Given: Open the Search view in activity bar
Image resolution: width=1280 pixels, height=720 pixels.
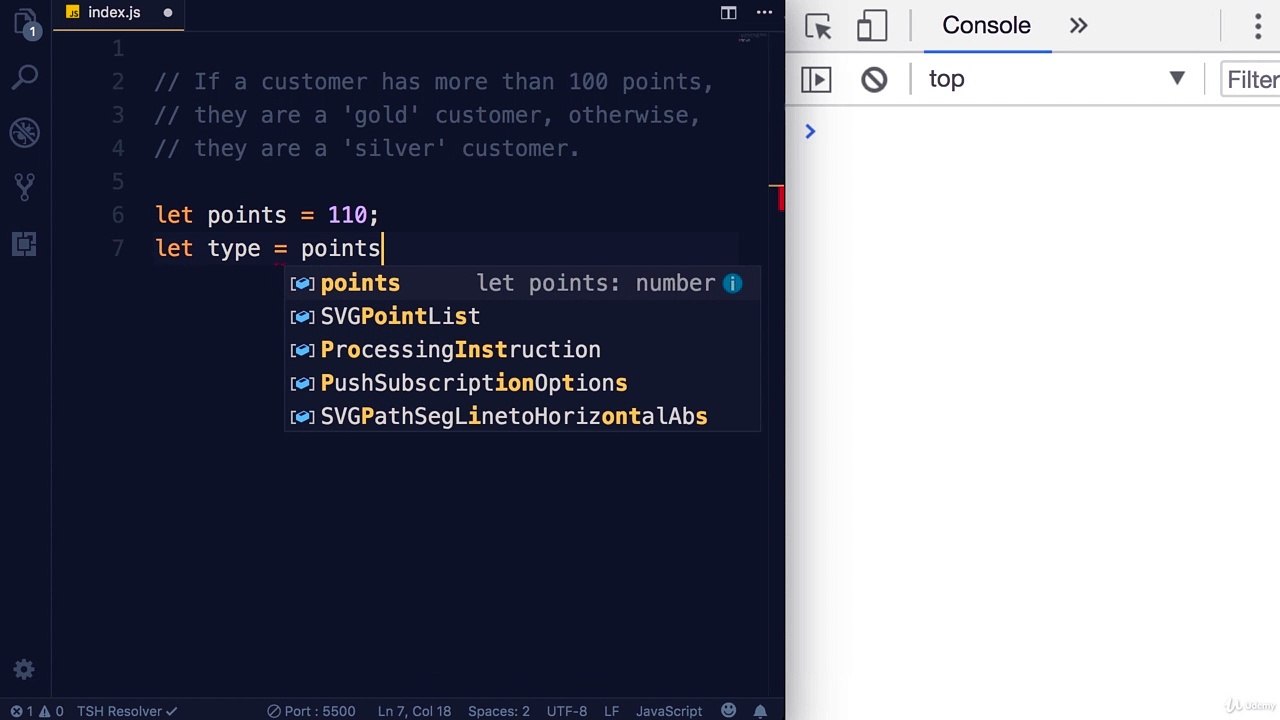Looking at the screenshot, I should (25, 76).
